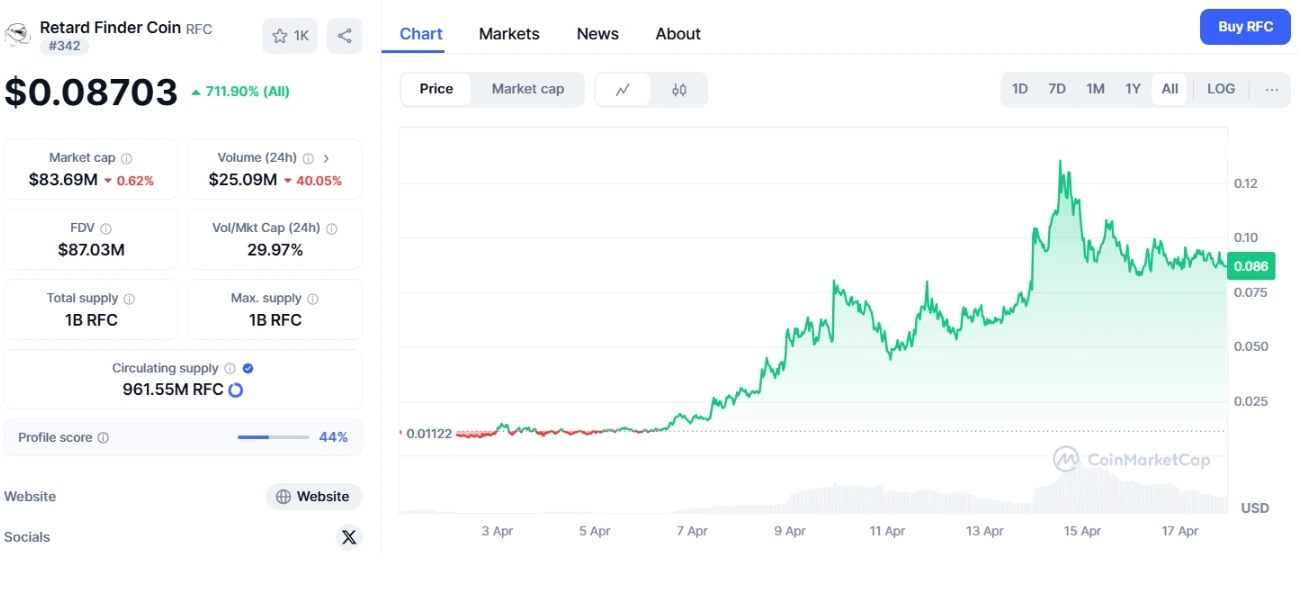This screenshot has height=590, width=1300.
Task: Click the Profile score progress bar
Action: [273, 437]
